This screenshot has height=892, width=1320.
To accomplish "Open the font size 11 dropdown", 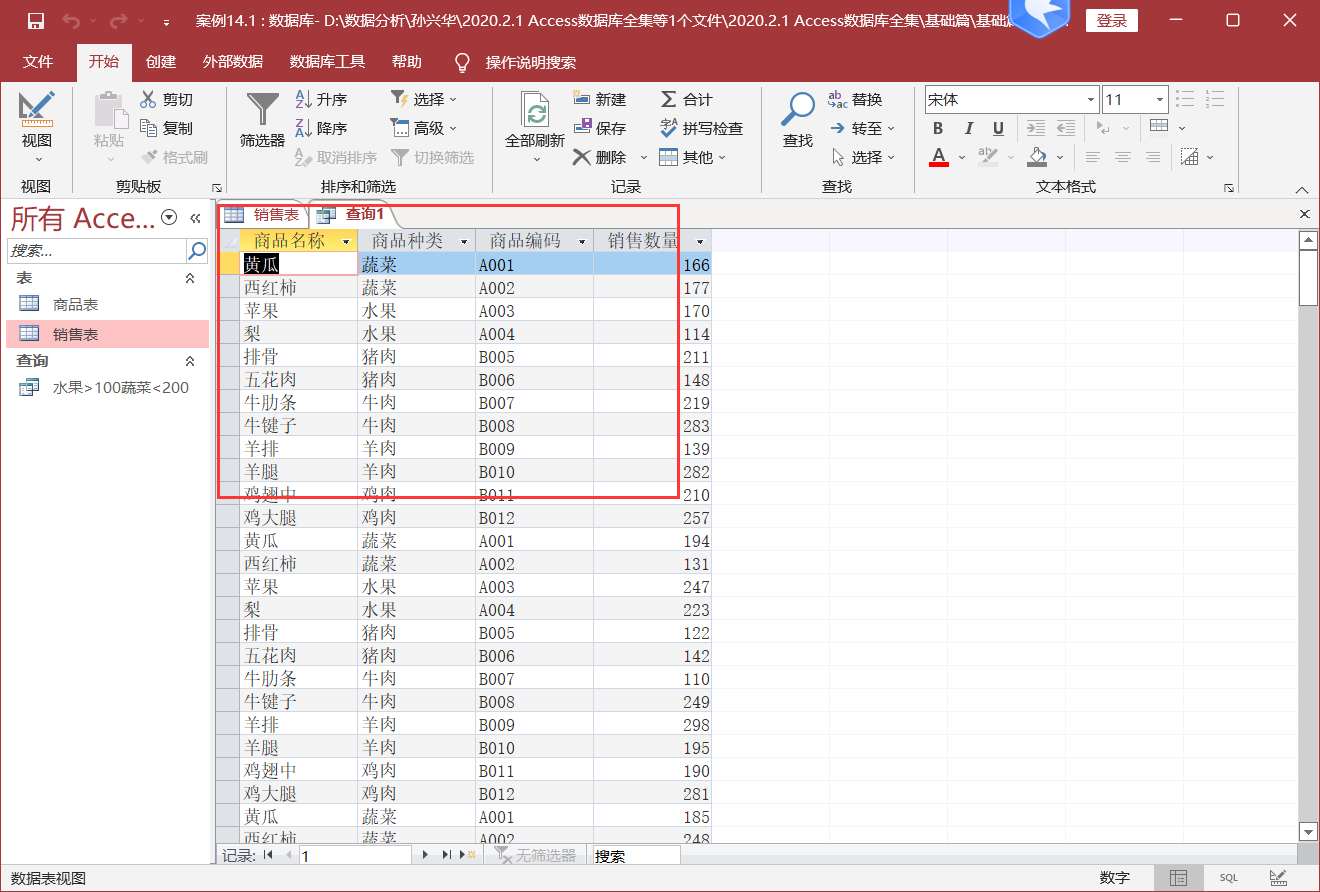I will point(1160,100).
